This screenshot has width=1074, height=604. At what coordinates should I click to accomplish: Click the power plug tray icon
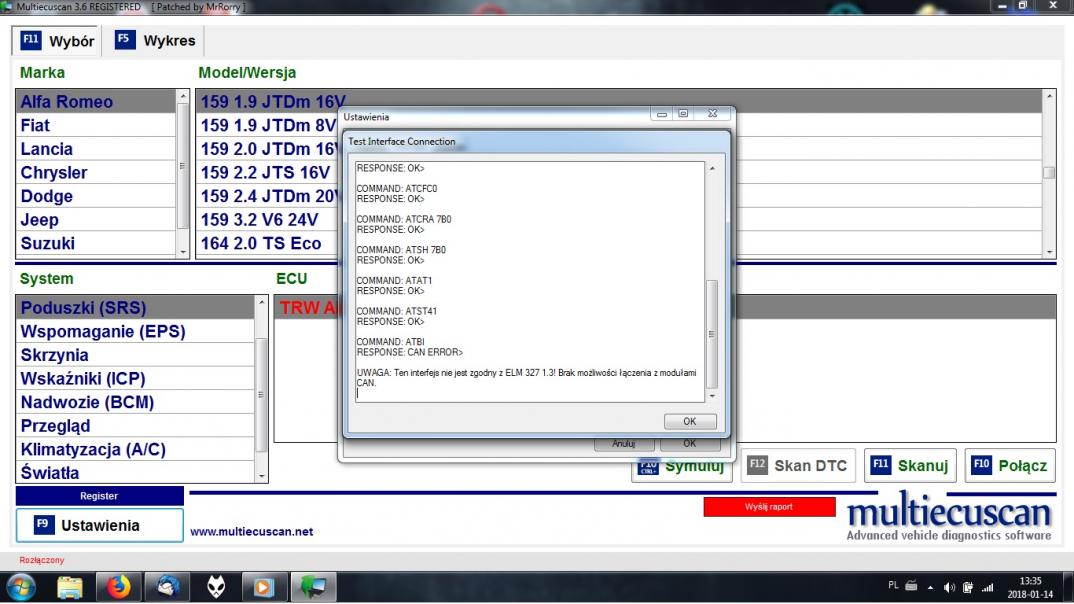click(x=968, y=588)
